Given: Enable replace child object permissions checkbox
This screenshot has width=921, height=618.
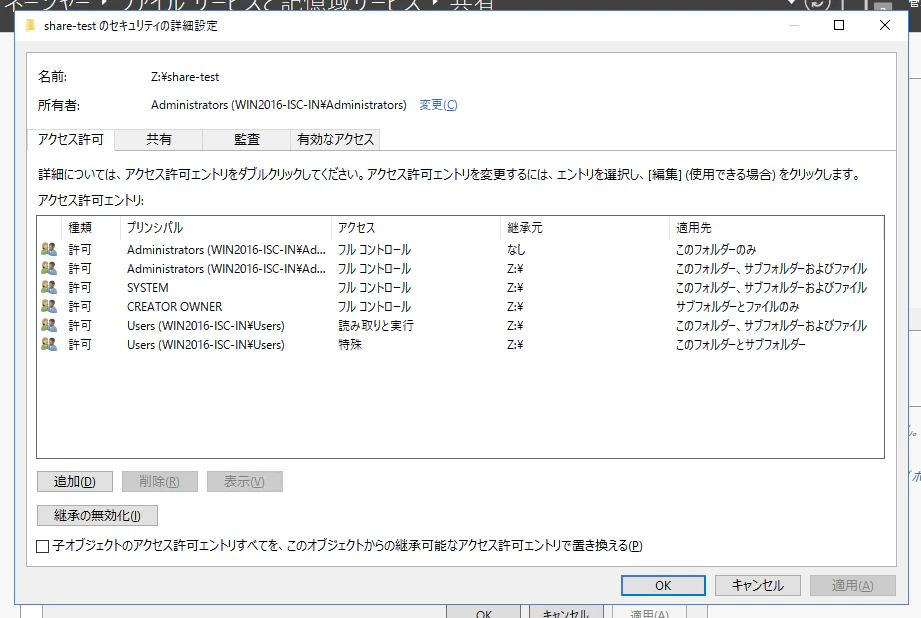Looking at the screenshot, I should point(42,546).
